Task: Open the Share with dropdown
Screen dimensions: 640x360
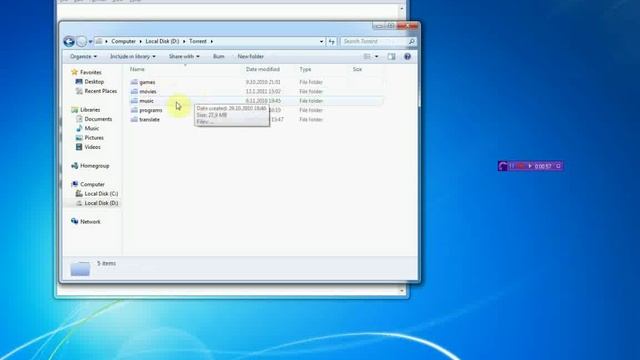Action: tap(184, 56)
